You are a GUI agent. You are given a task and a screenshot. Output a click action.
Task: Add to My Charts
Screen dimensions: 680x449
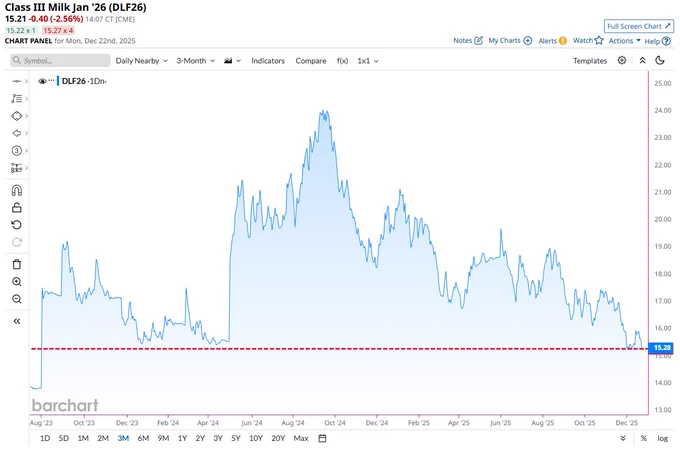point(510,40)
